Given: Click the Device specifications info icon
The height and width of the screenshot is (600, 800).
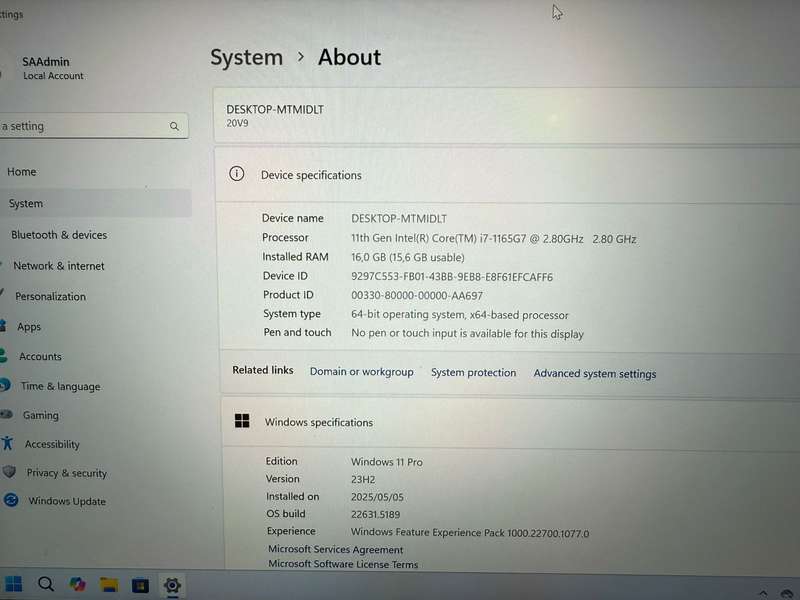Looking at the screenshot, I should point(237,174).
